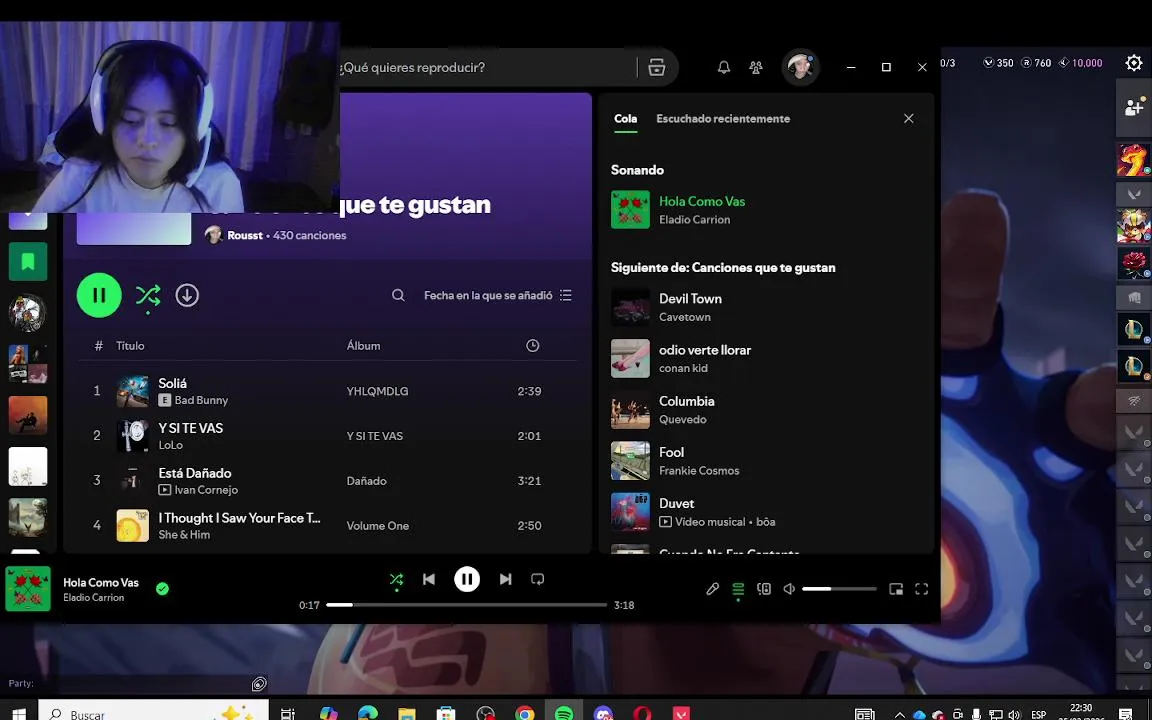The height and width of the screenshot is (720, 1152).
Task: Open the Rousst profile link
Action: 245,235
